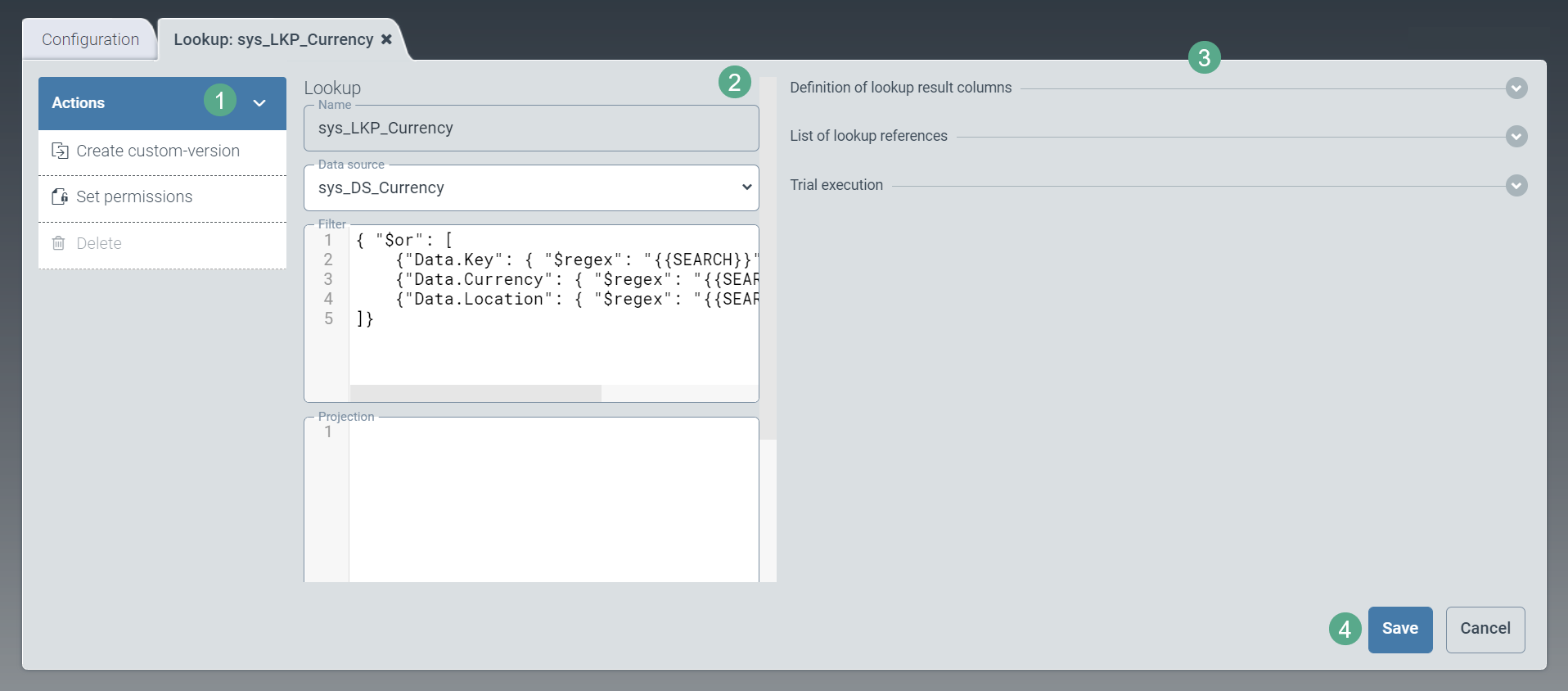Choose the Create custom-version action
This screenshot has height=691, width=1568.
158,151
